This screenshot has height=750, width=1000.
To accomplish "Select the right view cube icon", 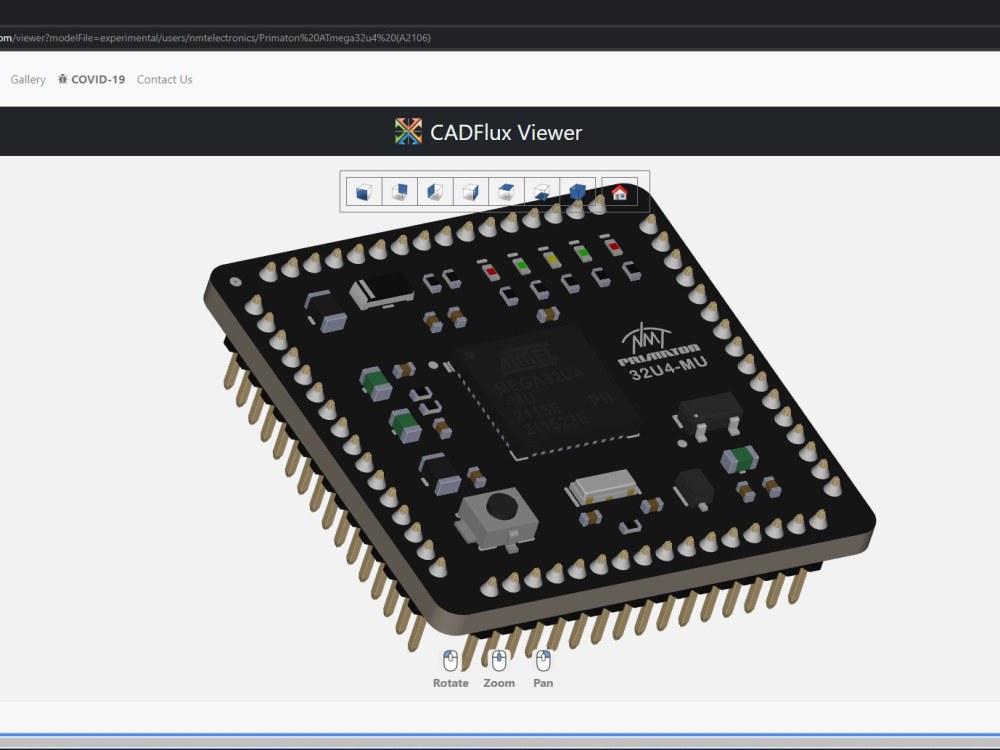I will 471,191.
